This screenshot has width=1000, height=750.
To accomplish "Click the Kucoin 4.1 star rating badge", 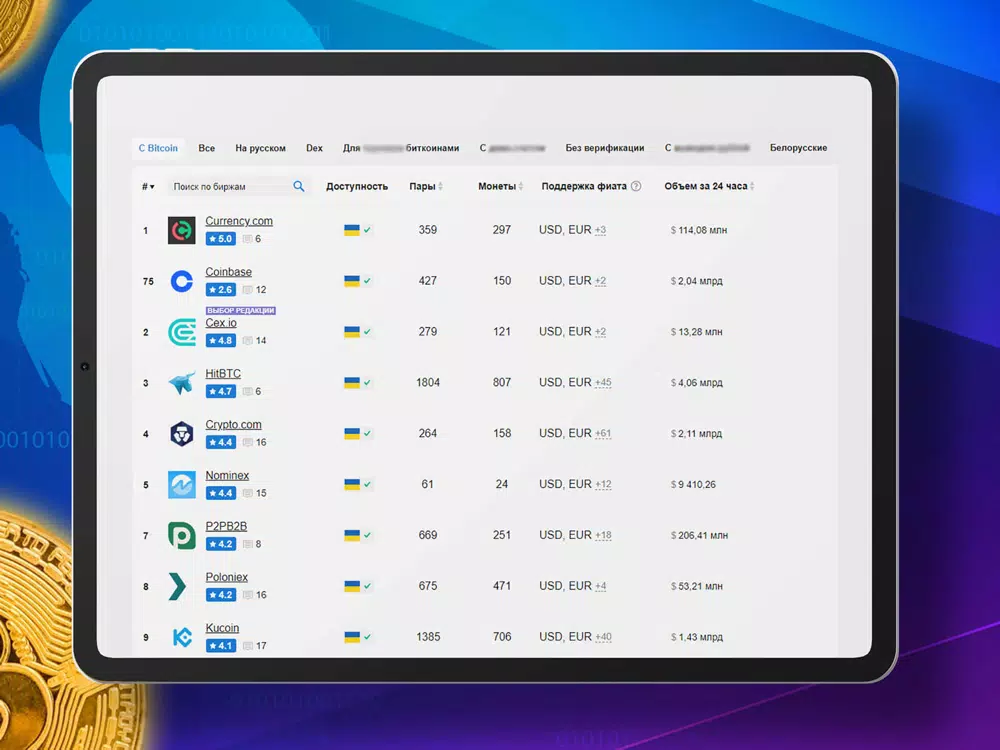I will (221, 645).
